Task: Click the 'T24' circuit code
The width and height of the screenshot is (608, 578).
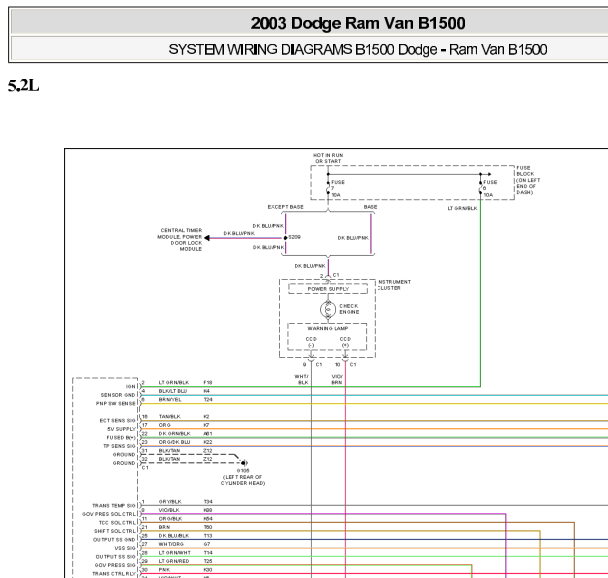Action: point(207,400)
